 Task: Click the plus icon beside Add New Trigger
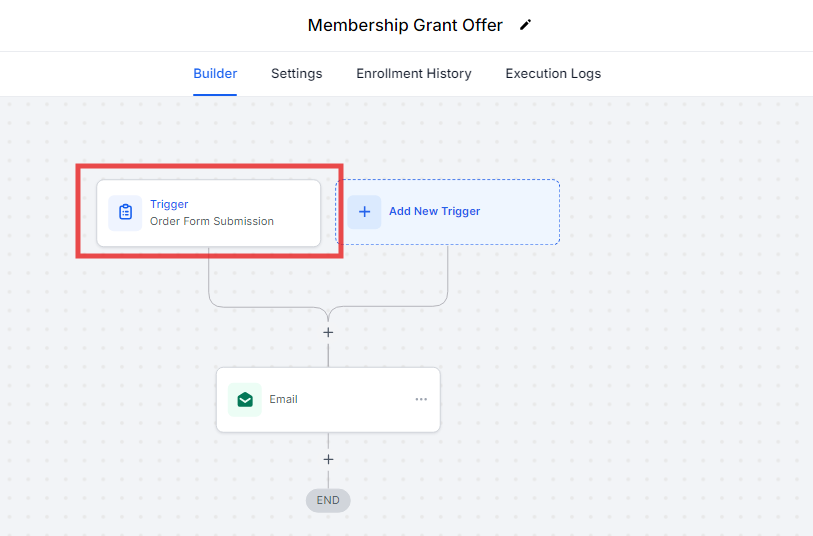[364, 212]
